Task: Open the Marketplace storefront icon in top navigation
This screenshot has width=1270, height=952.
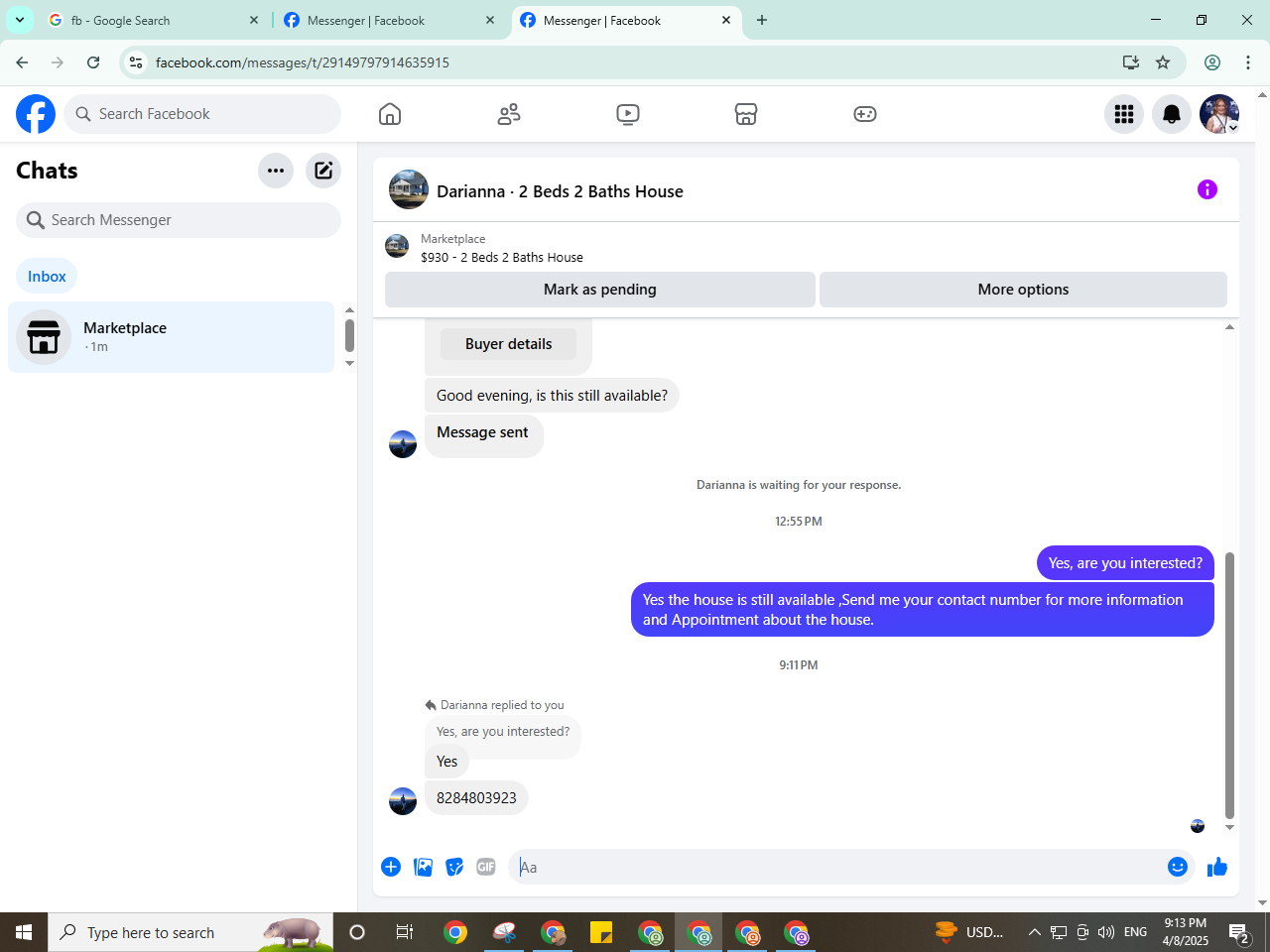Action: pyautogui.click(x=746, y=114)
